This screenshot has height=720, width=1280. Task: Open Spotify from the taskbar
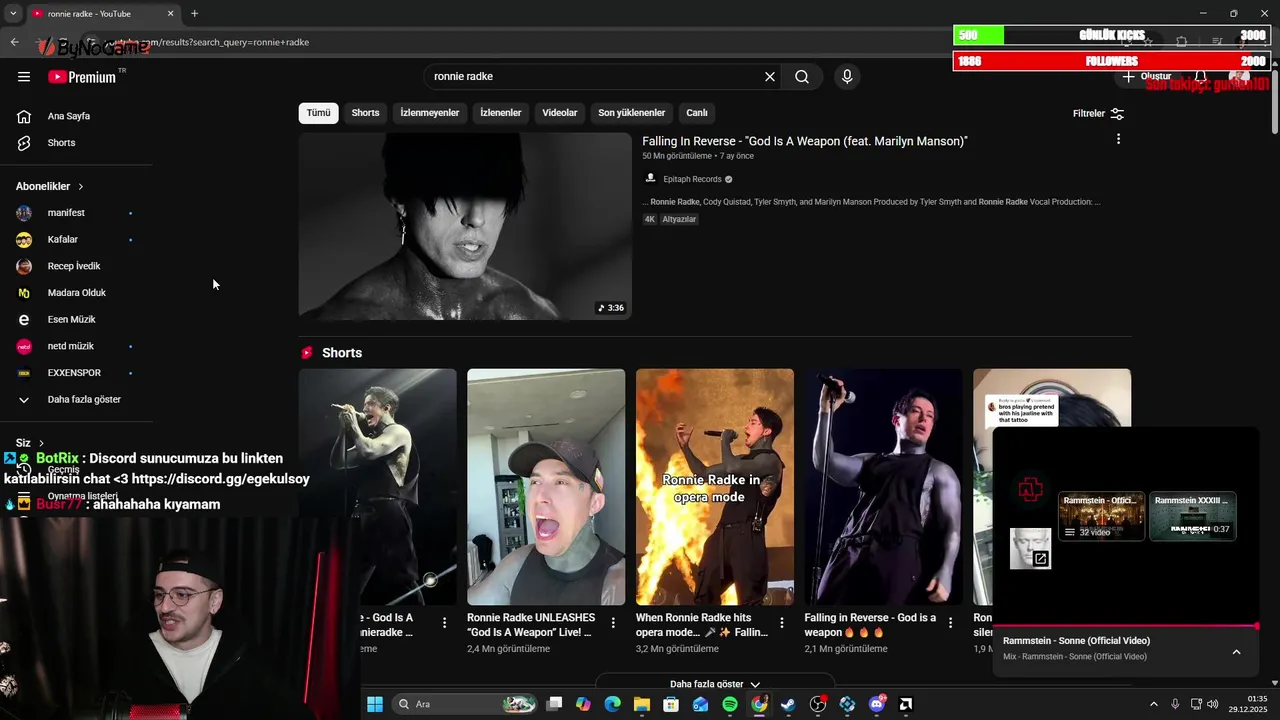tap(730, 704)
